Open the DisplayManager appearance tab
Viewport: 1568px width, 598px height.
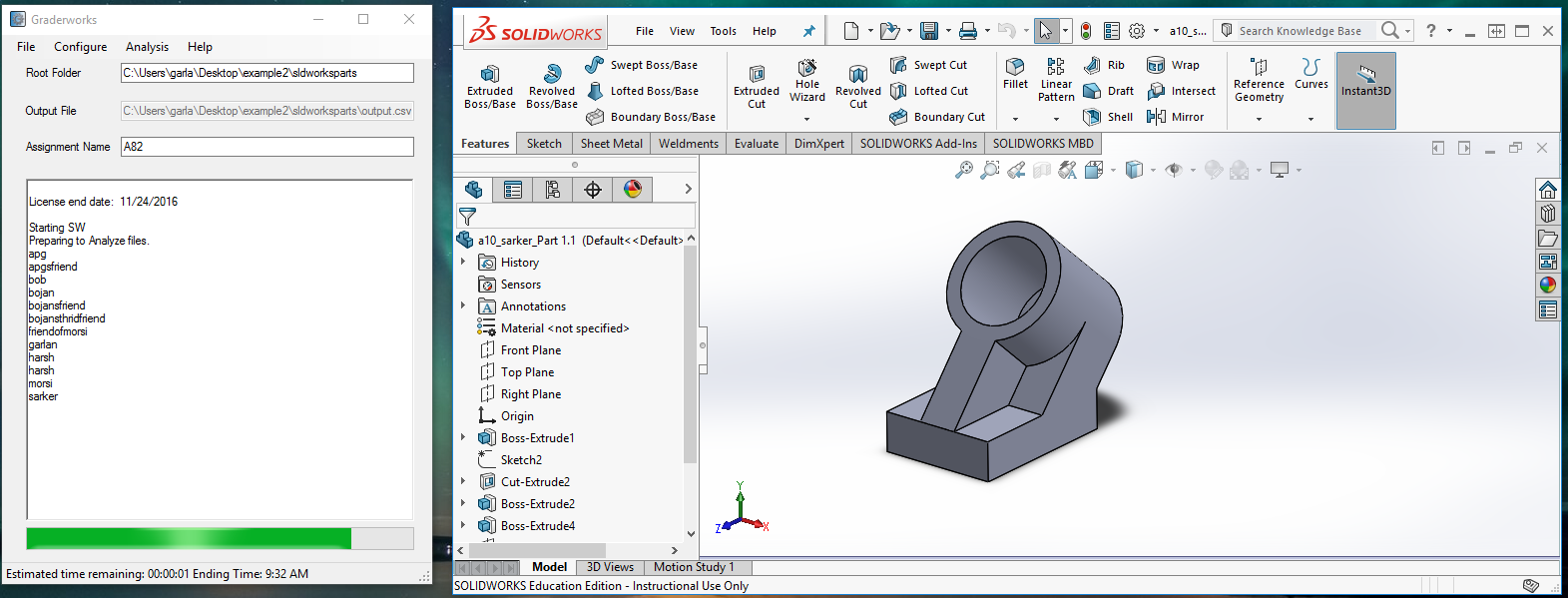[633, 190]
